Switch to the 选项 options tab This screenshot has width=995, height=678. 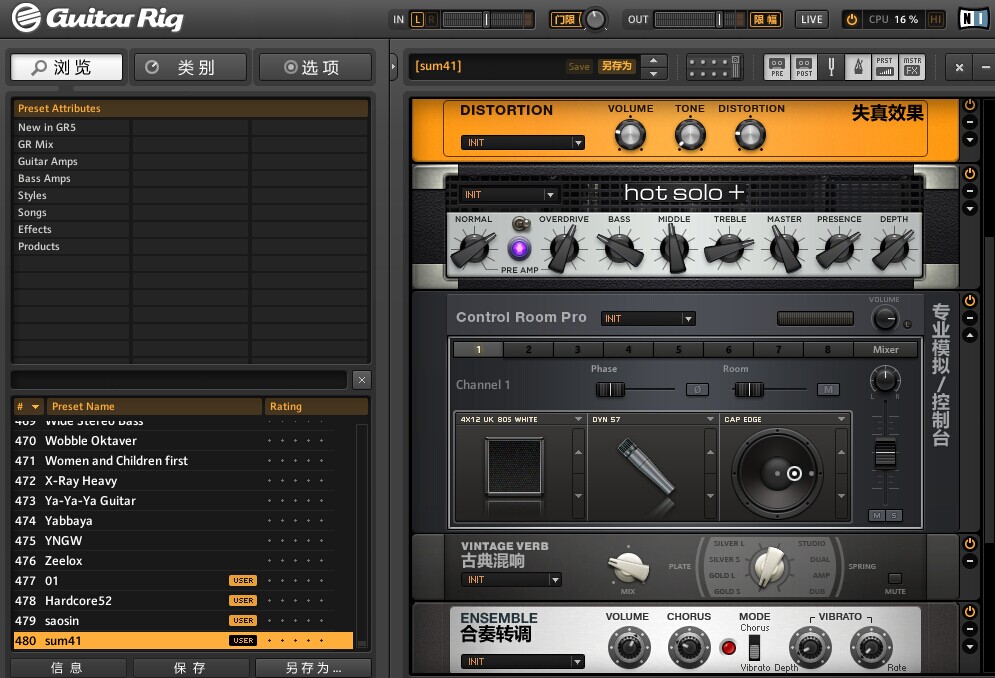click(x=315, y=67)
